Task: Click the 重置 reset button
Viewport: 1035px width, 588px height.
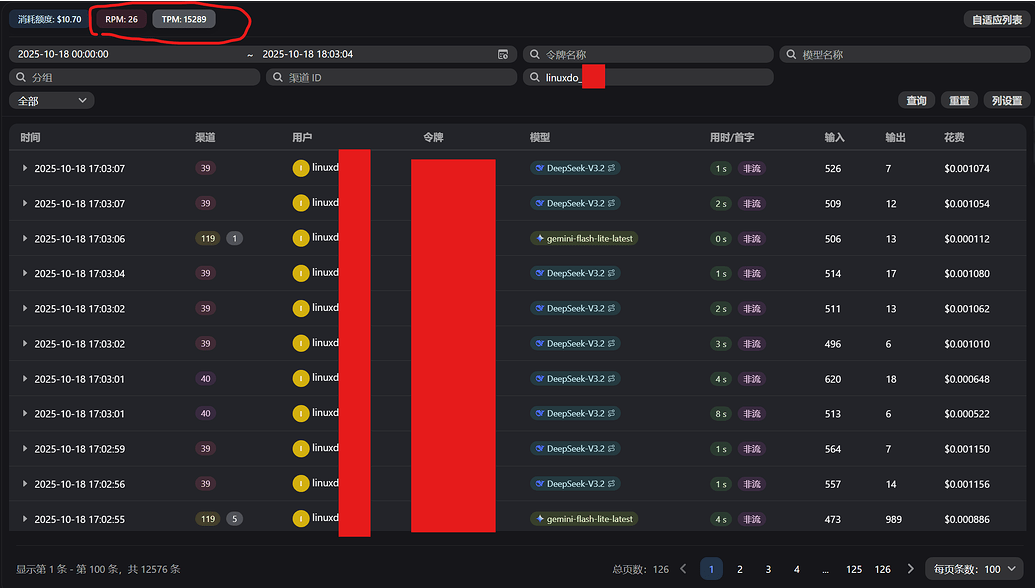Action: tap(959, 100)
